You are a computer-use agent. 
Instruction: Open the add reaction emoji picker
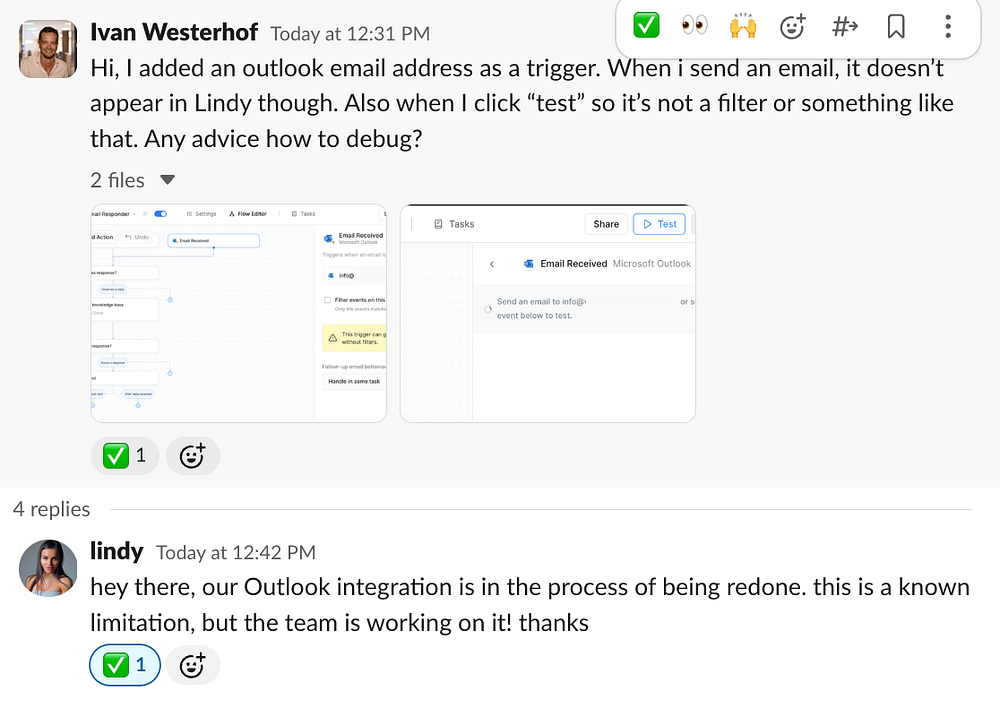coord(792,26)
